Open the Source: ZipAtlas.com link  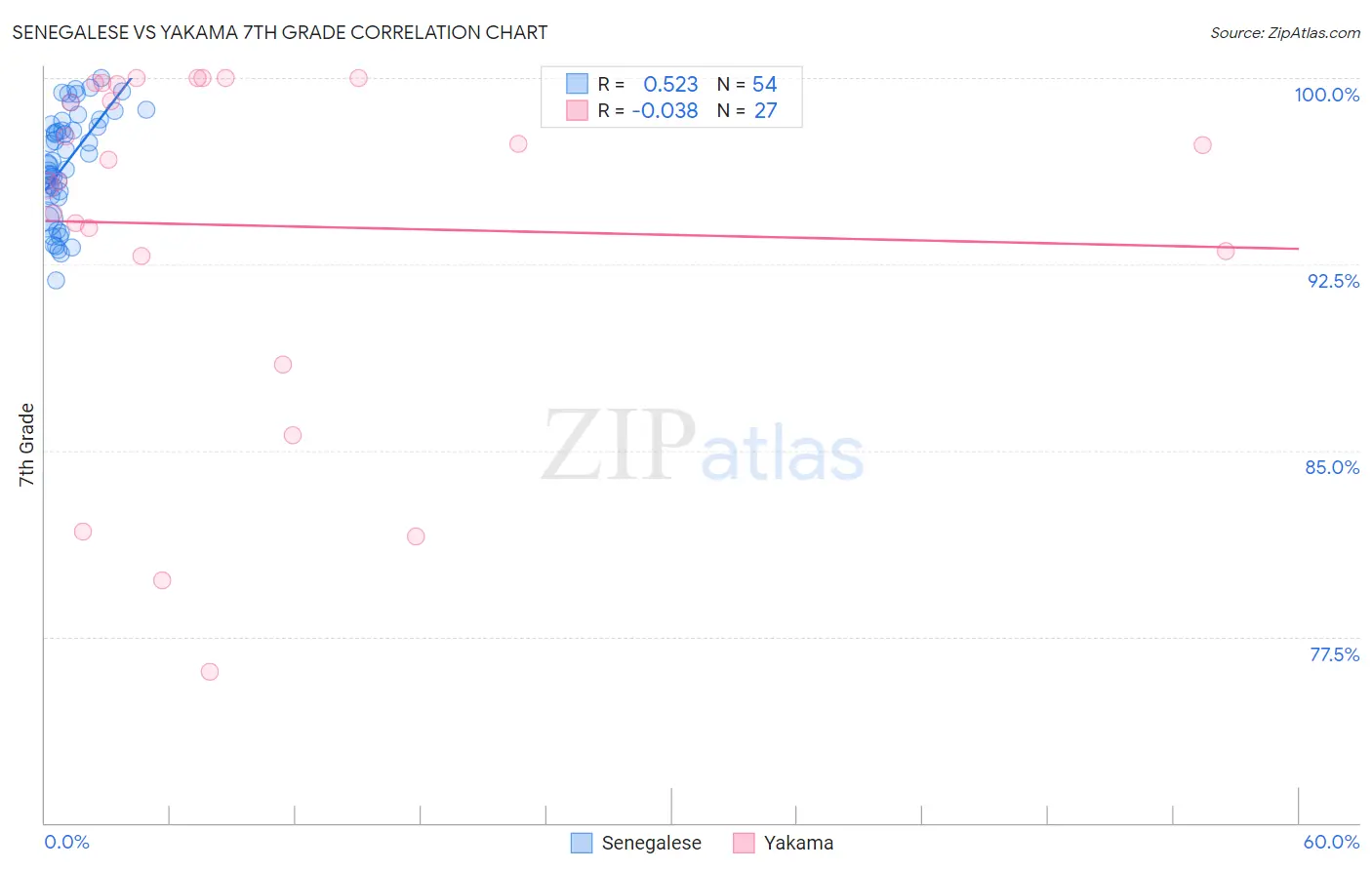click(x=1285, y=32)
